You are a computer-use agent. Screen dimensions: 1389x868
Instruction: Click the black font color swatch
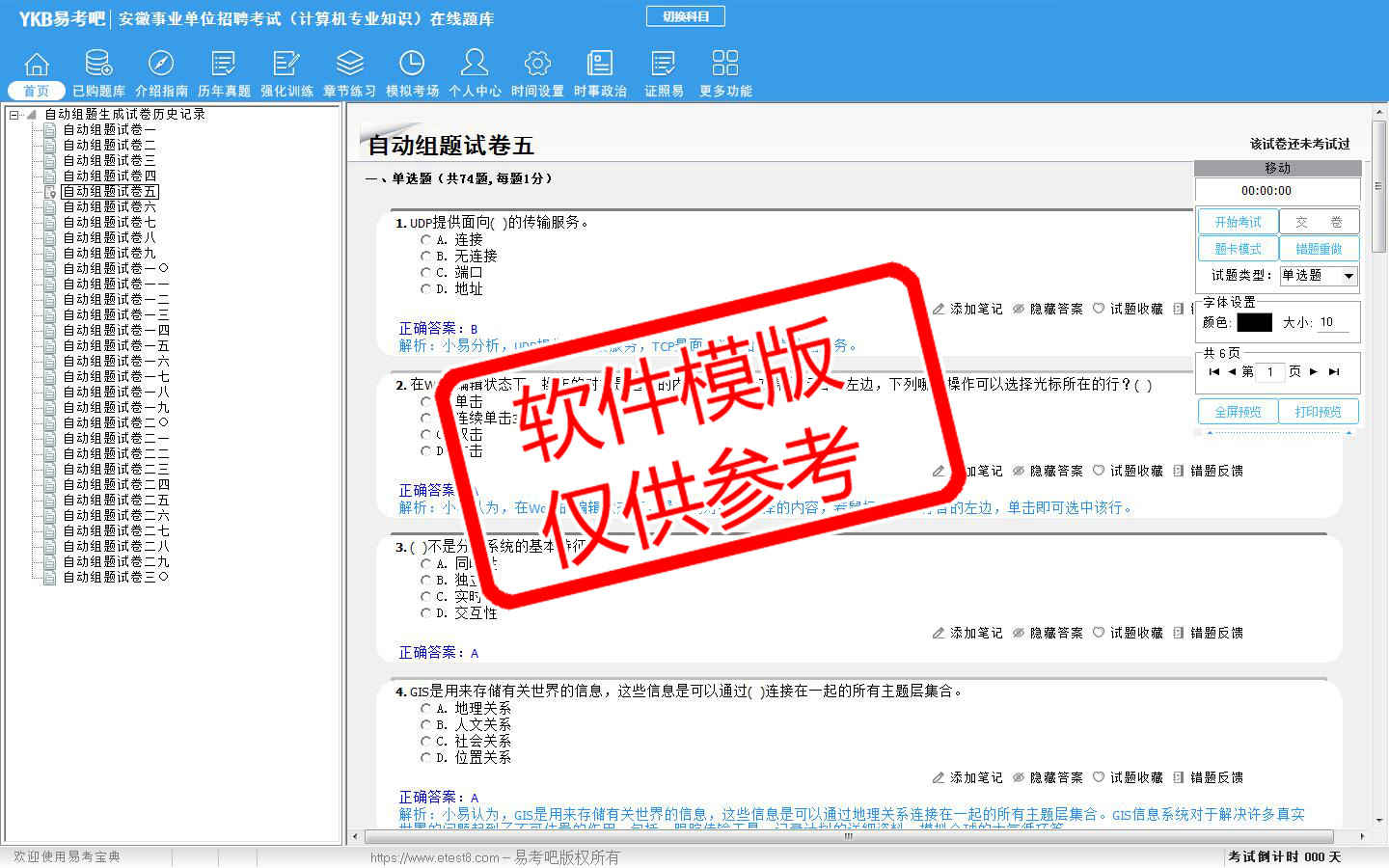click(1254, 323)
